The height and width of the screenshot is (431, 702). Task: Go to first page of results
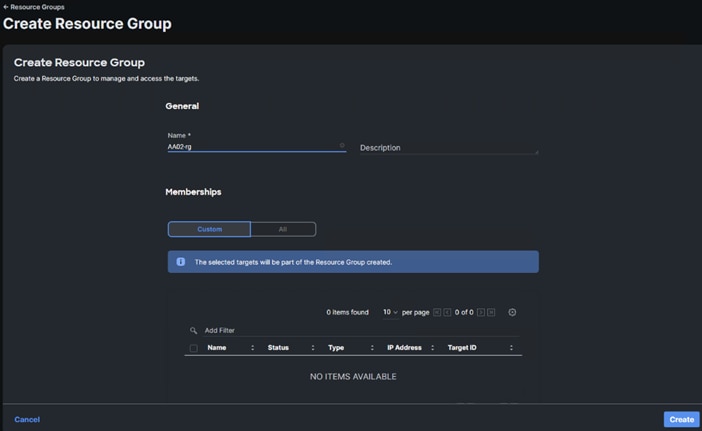(437, 312)
